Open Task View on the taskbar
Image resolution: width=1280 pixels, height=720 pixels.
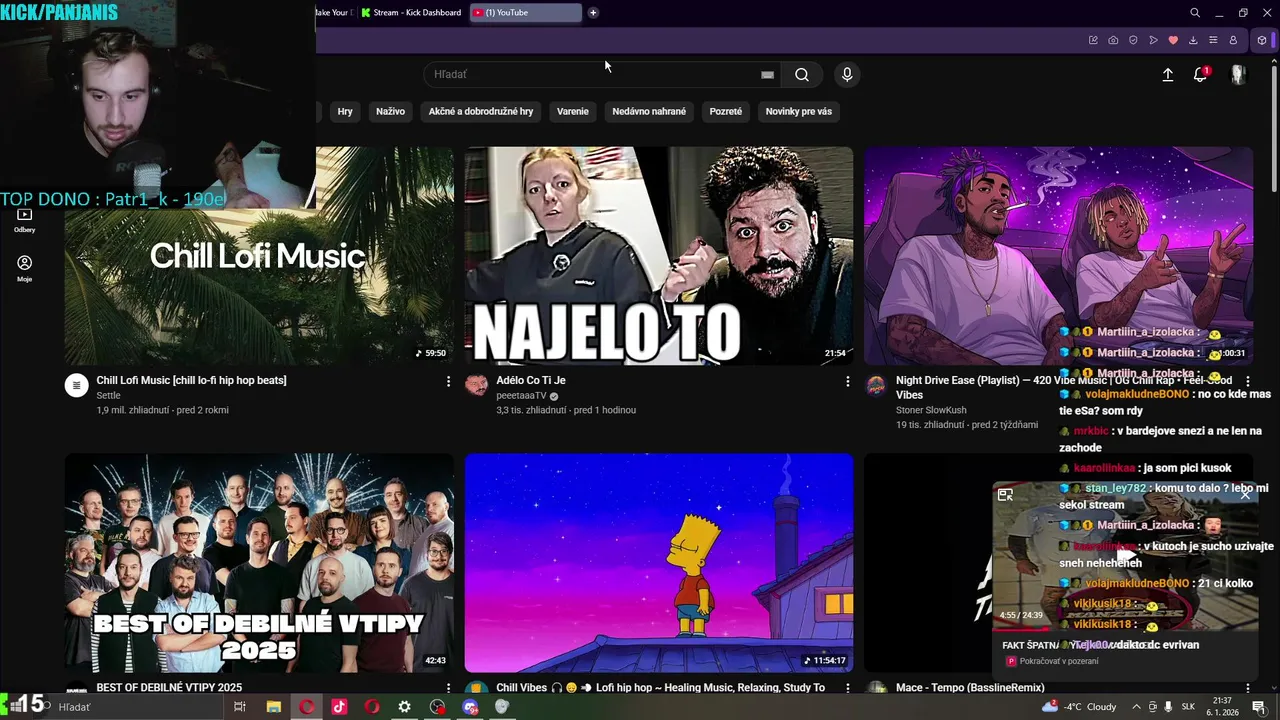[240, 707]
